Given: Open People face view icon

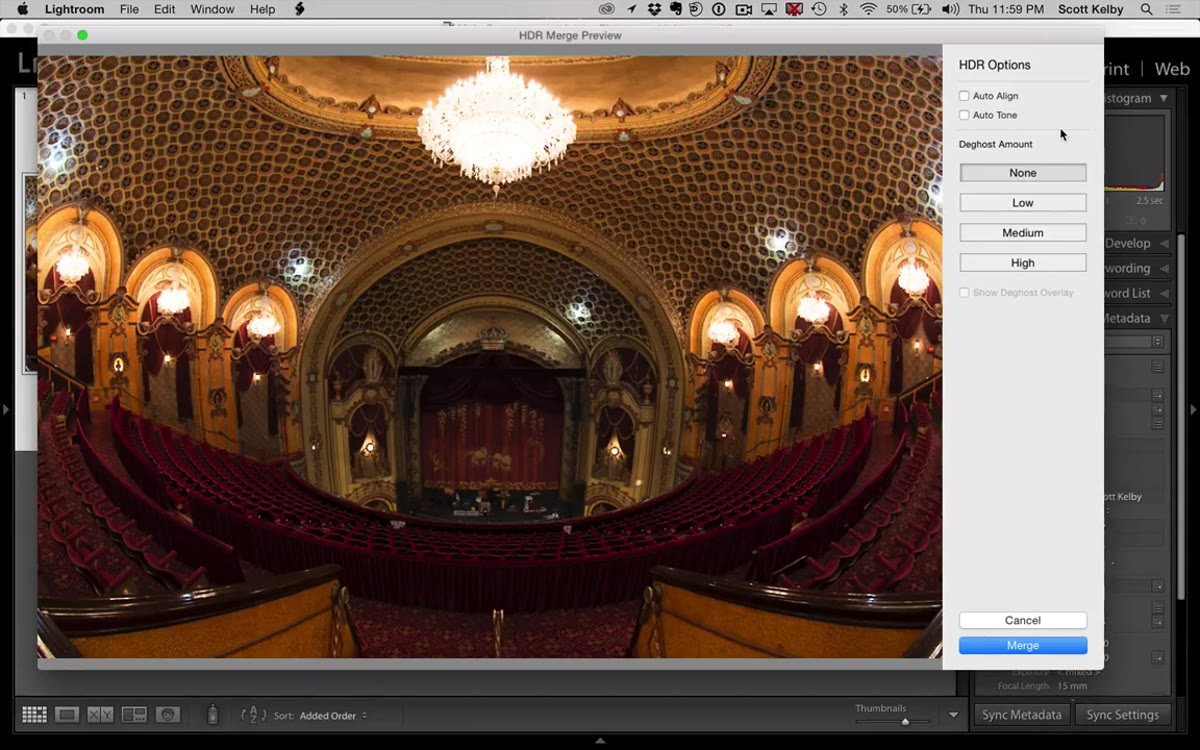Looking at the screenshot, I should (x=168, y=715).
